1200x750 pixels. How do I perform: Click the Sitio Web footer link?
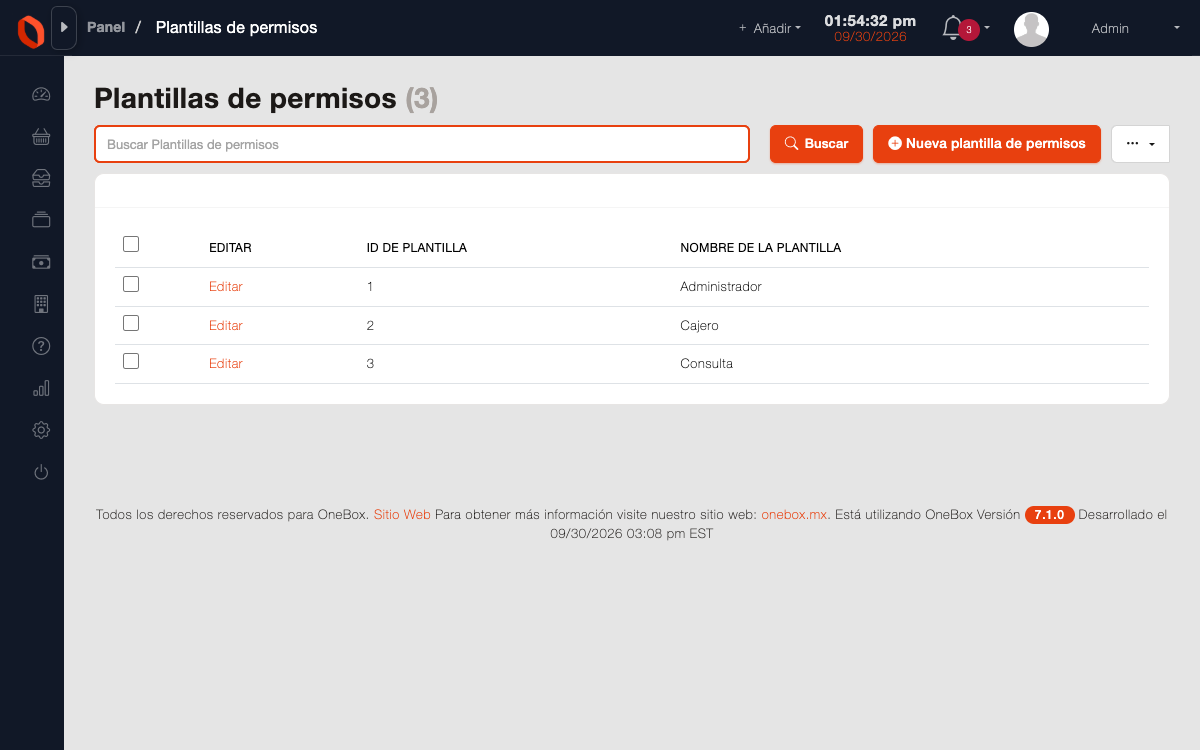coord(402,515)
